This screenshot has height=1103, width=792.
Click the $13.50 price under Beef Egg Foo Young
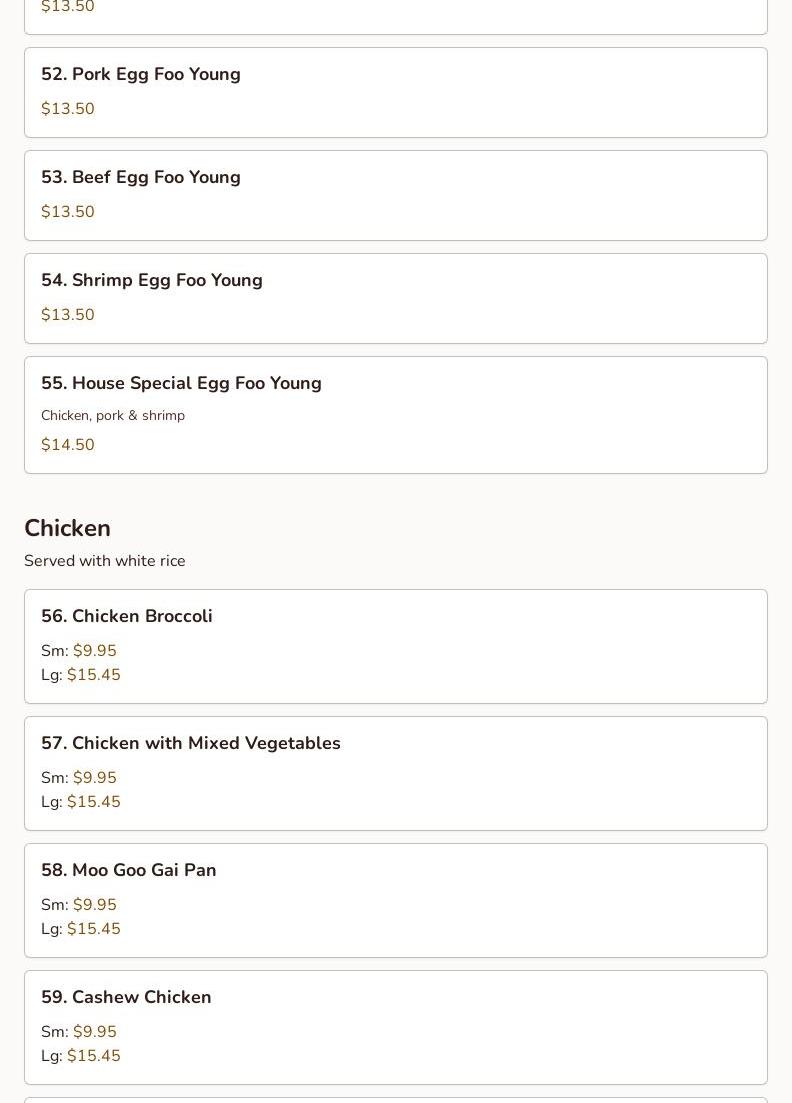tap(68, 212)
